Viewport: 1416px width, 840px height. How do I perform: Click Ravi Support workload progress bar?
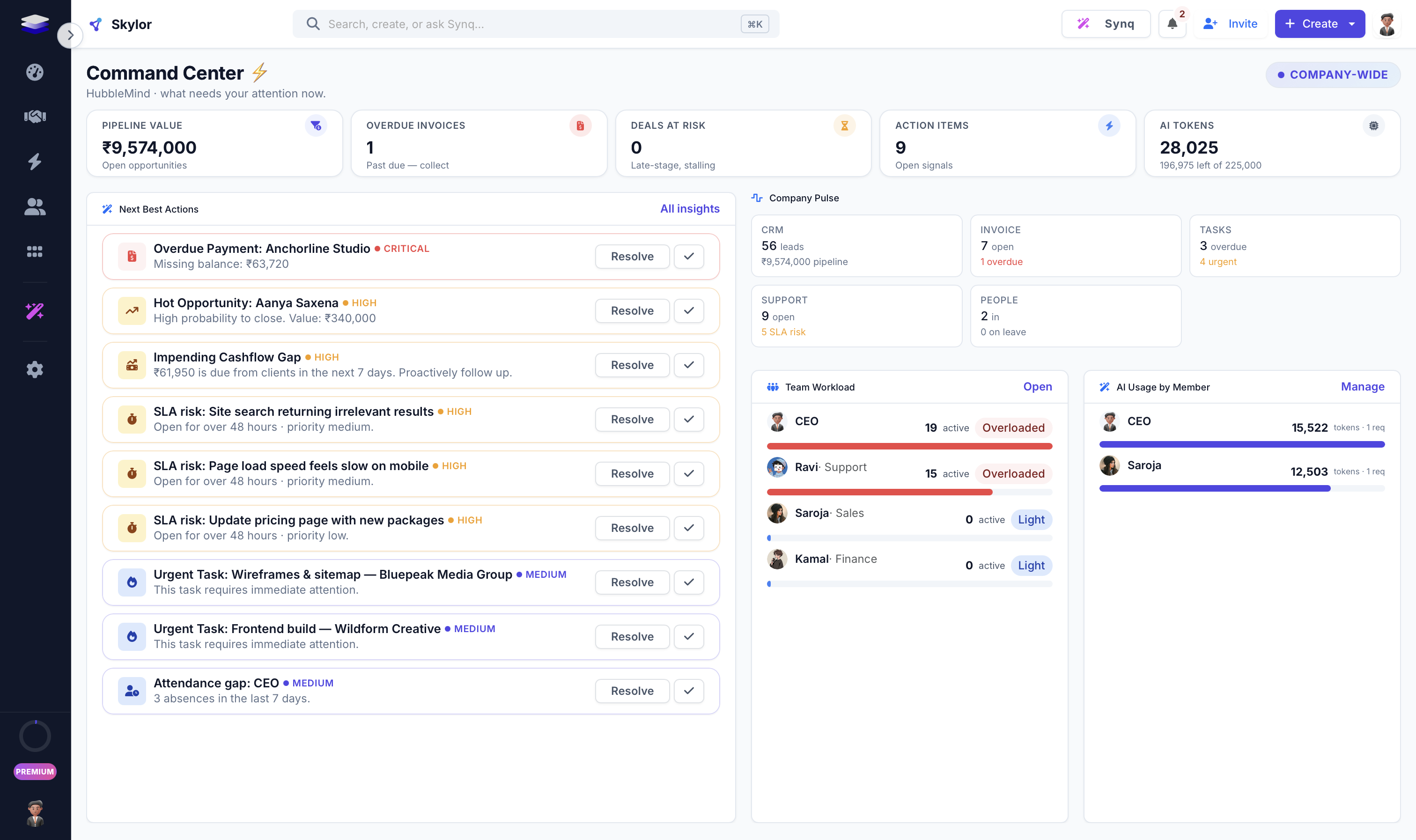(909, 492)
